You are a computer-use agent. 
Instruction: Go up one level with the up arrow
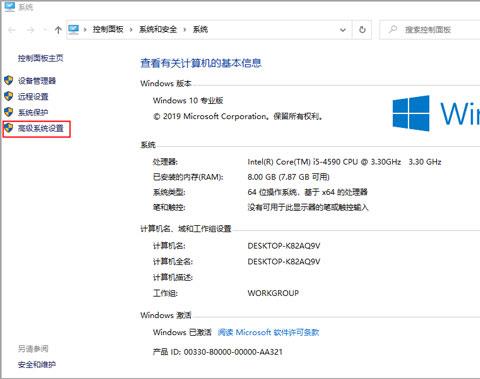(x=58, y=30)
